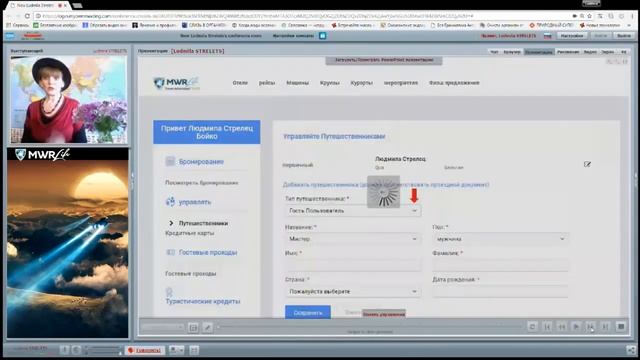Open the dropdown in presentation bottom toolbar
This screenshot has width=640, height=360.
tap(162, 327)
